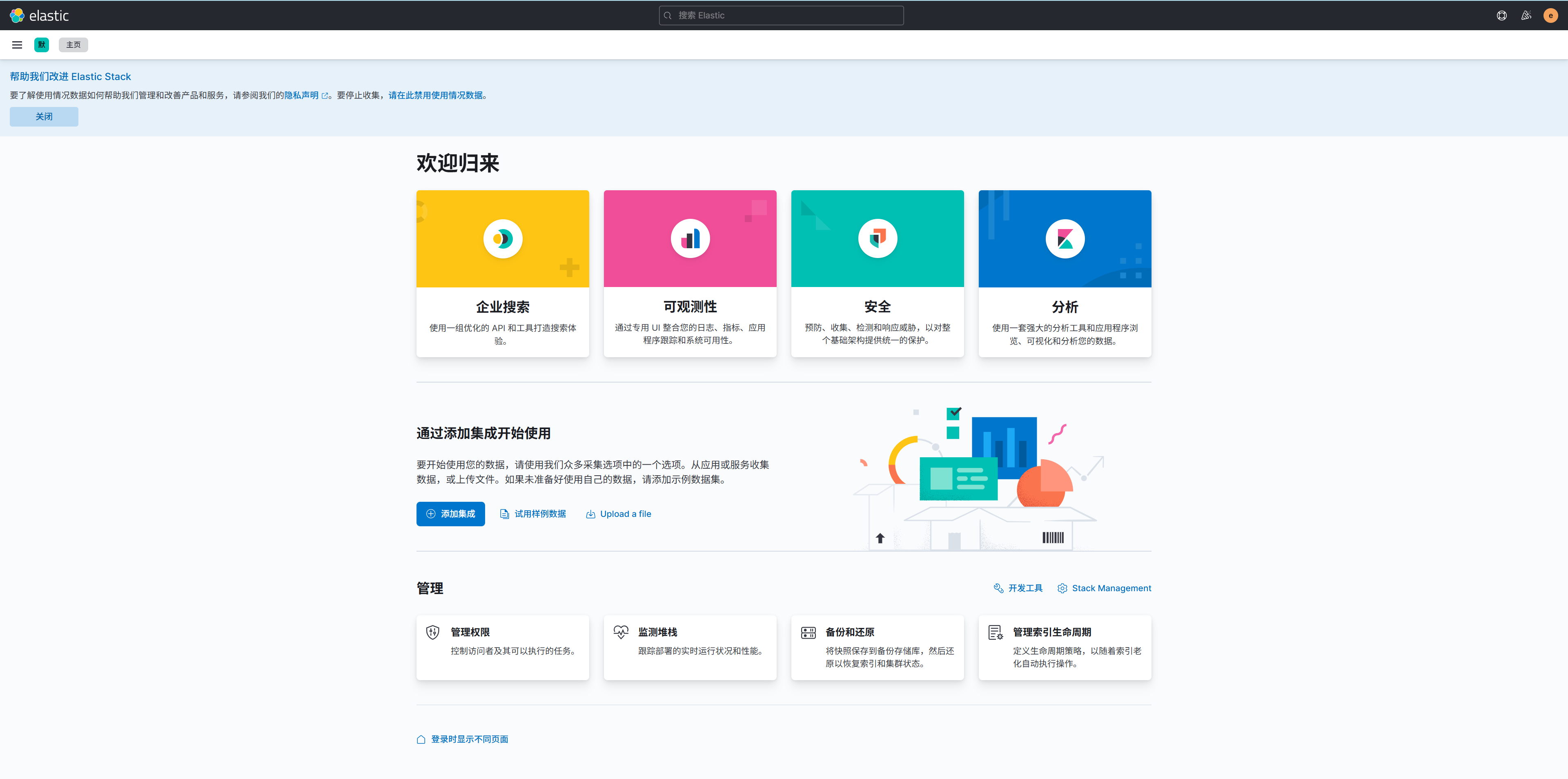Viewport: 1568px width, 779px height.
Task: Open the hamburger navigation menu
Action: click(x=17, y=45)
